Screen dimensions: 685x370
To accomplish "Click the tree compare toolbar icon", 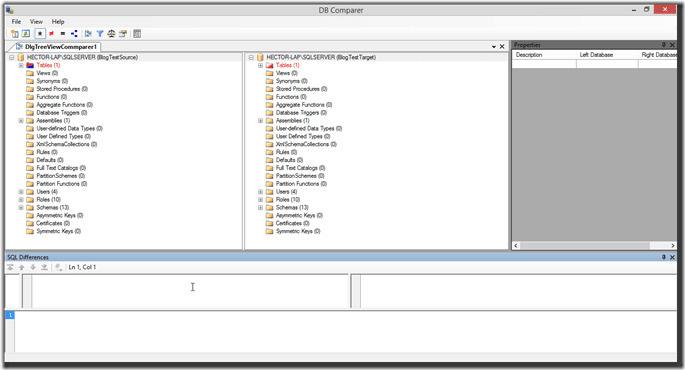I will pyautogui.click(x=88, y=34).
